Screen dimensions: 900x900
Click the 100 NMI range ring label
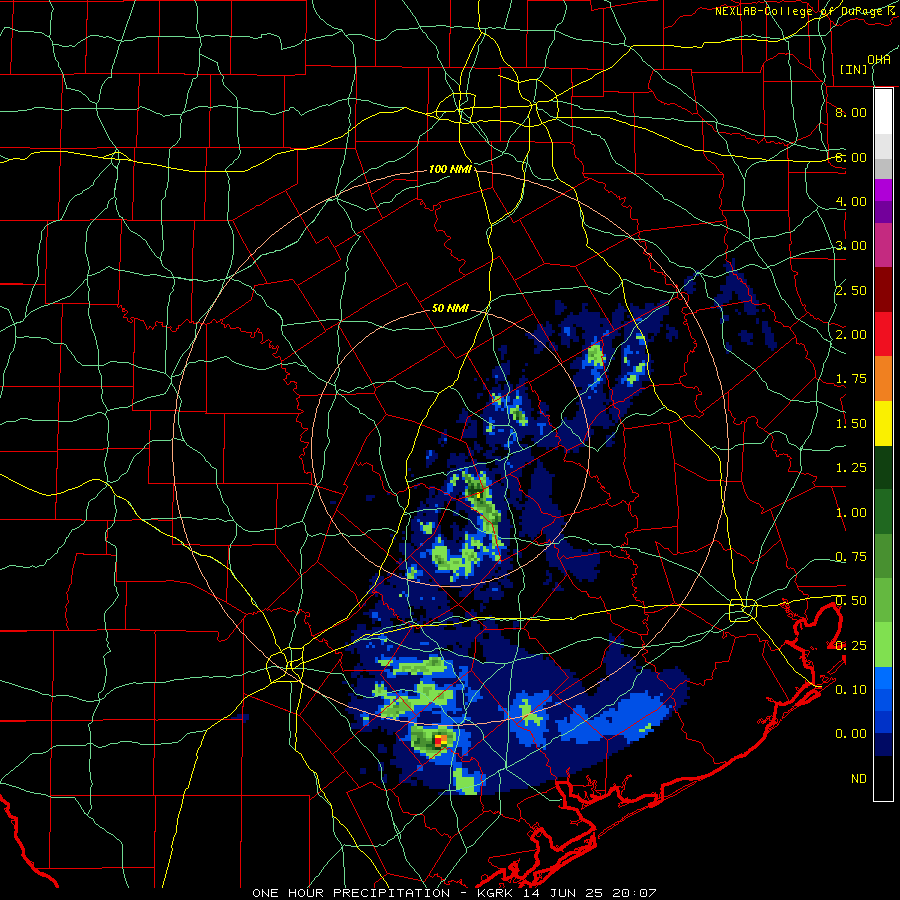click(x=451, y=169)
